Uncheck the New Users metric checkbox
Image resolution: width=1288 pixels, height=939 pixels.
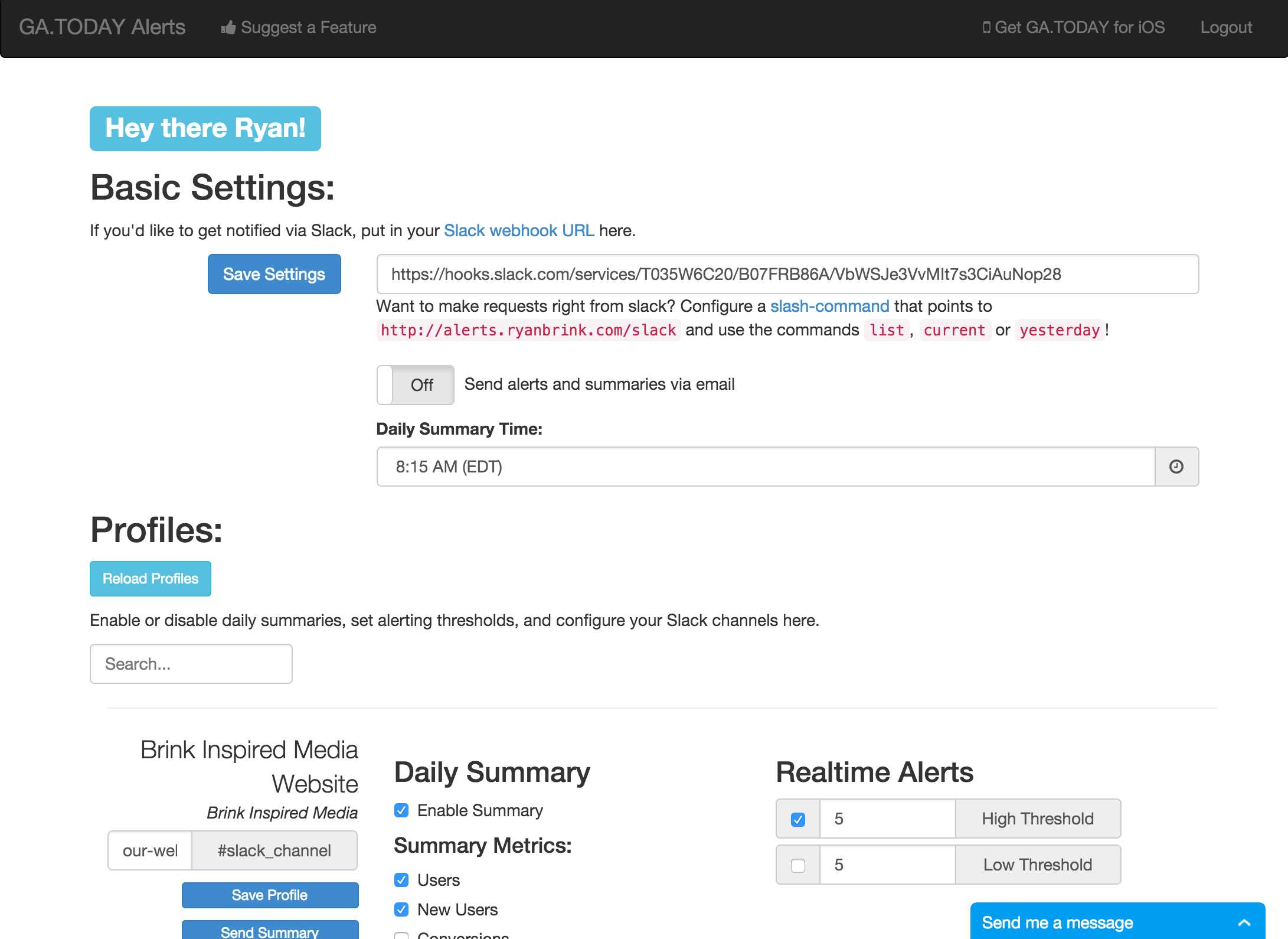(x=401, y=909)
